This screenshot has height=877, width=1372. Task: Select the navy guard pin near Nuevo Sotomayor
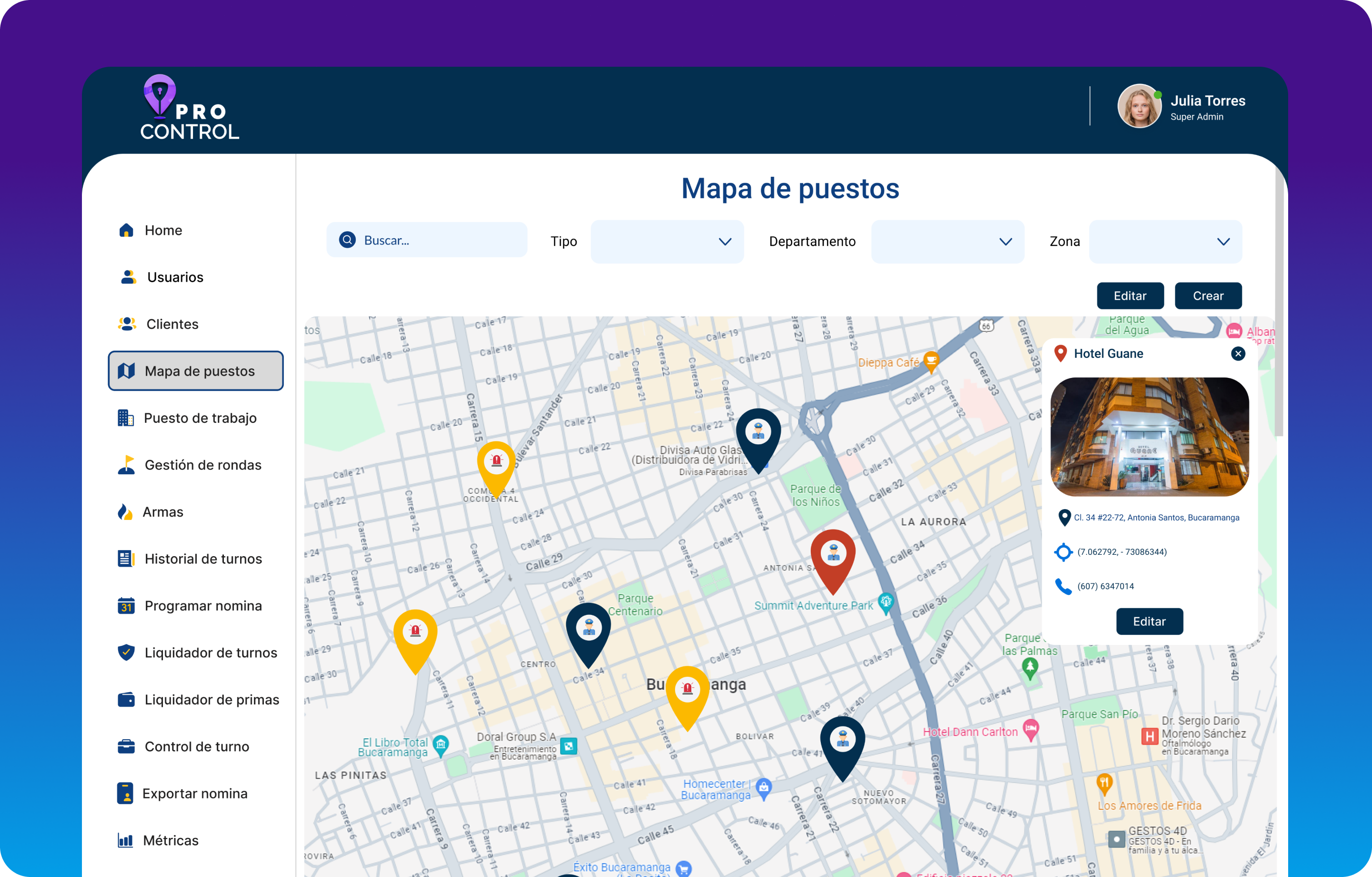[843, 749]
